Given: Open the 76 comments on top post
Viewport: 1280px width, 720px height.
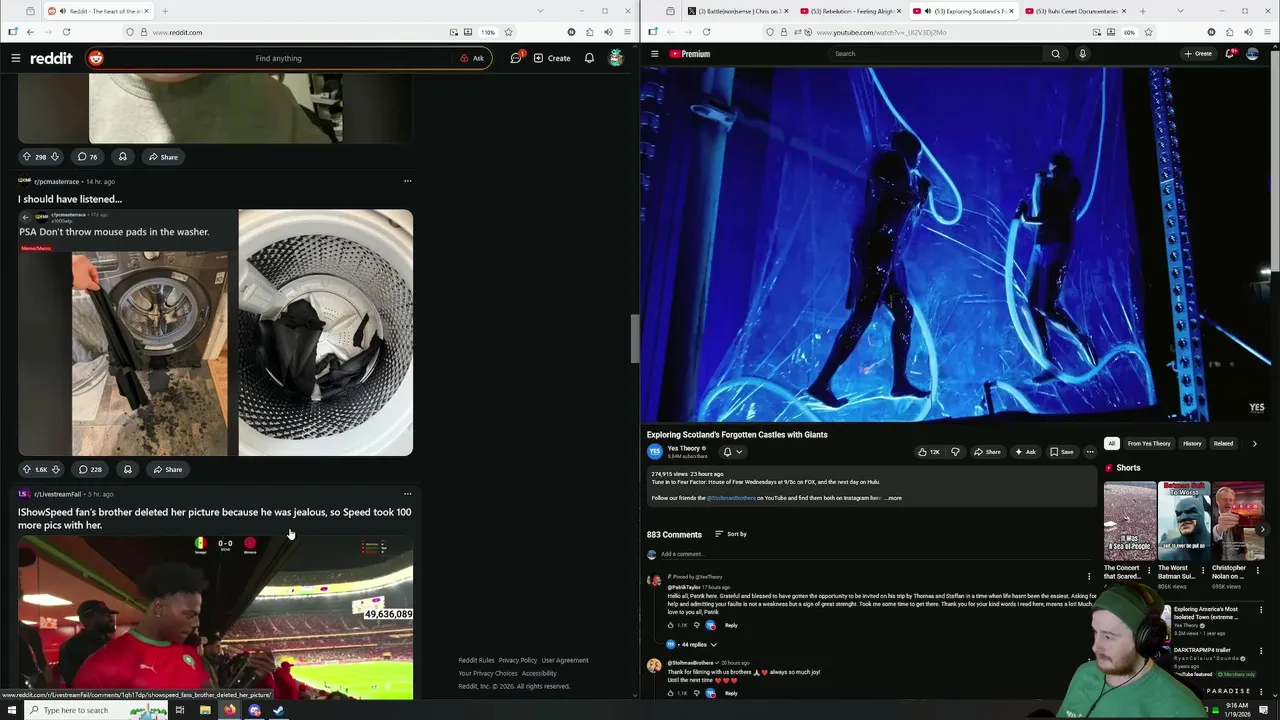Looking at the screenshot, I should 88,156.
